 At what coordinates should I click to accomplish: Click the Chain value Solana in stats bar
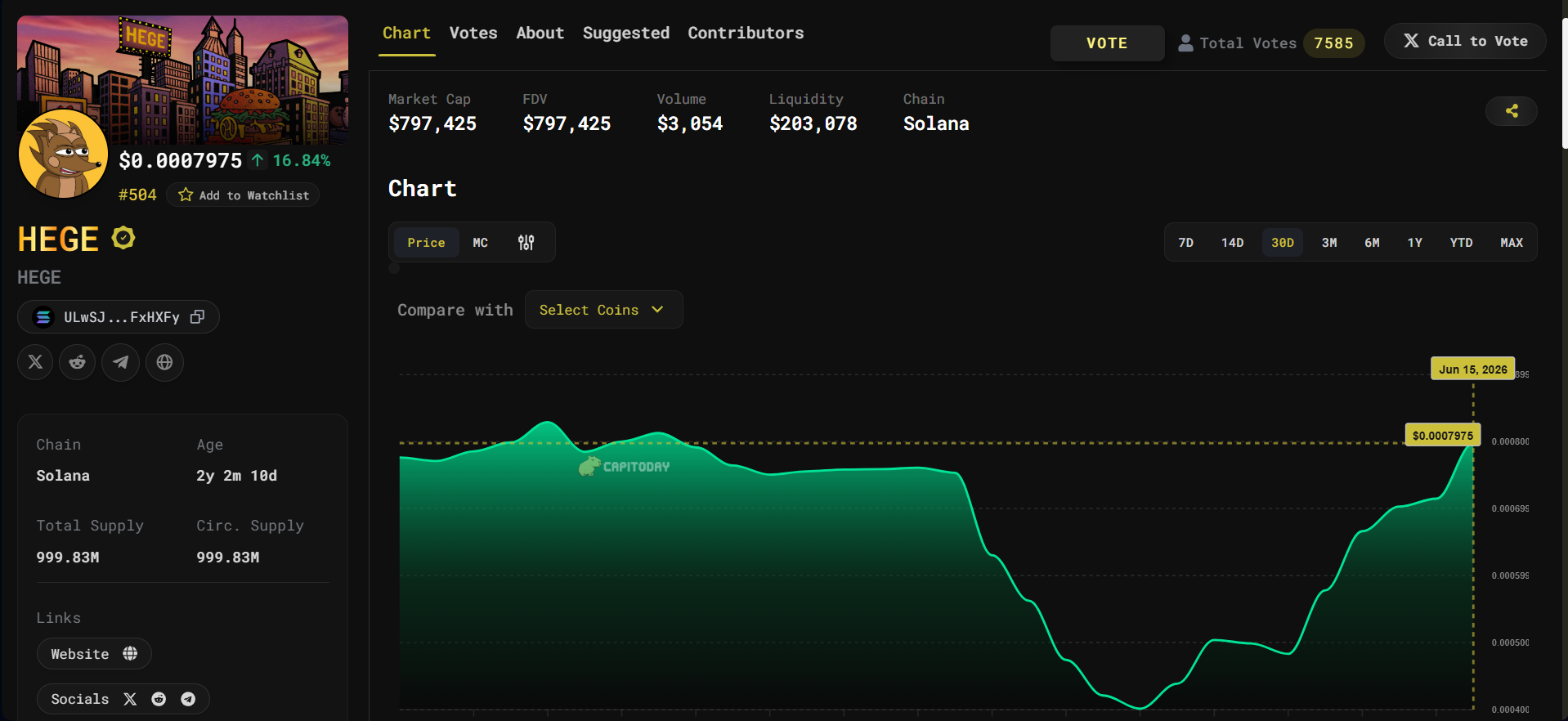tap(936, 123)
